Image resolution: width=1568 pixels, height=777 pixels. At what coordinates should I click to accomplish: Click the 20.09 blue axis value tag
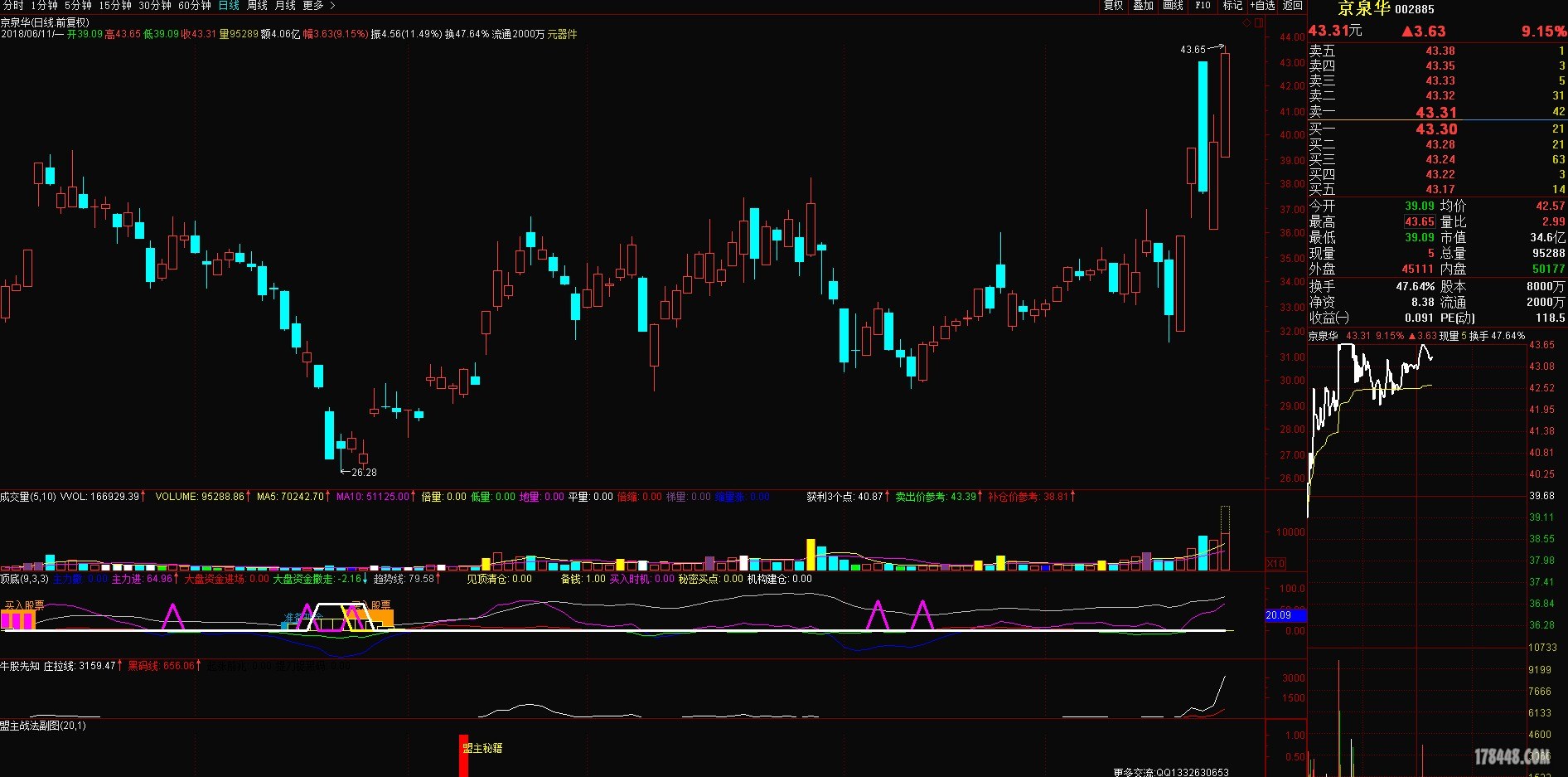coord(1285,615)
